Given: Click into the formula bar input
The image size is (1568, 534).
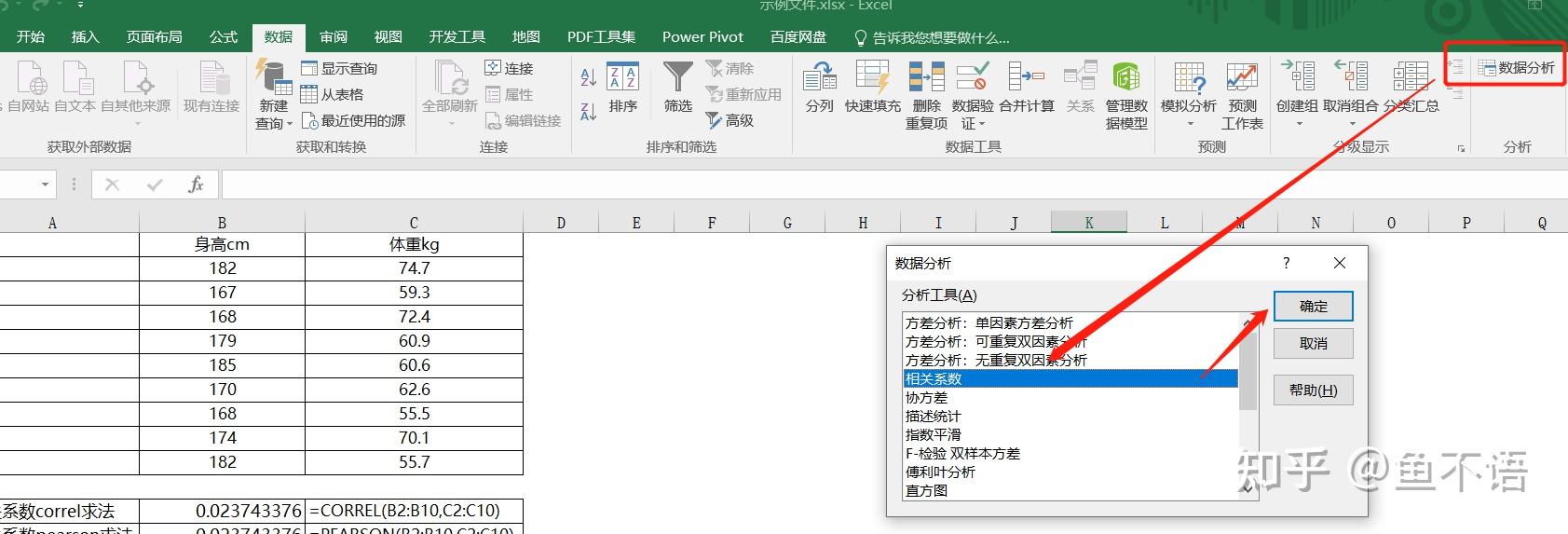Looking at the screenshot, I should [894, 185].
